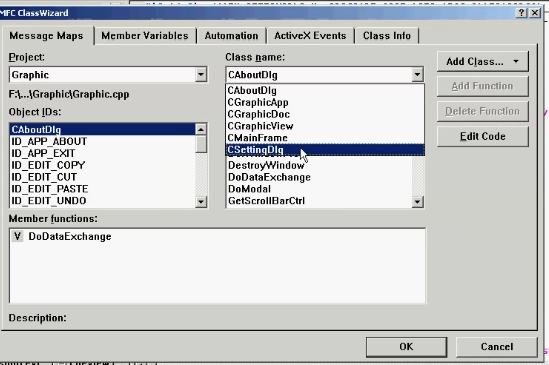549x365 pixels.
Task: Open the Member Variables tab
Action: pyautogui.click(x=145, y=36)
